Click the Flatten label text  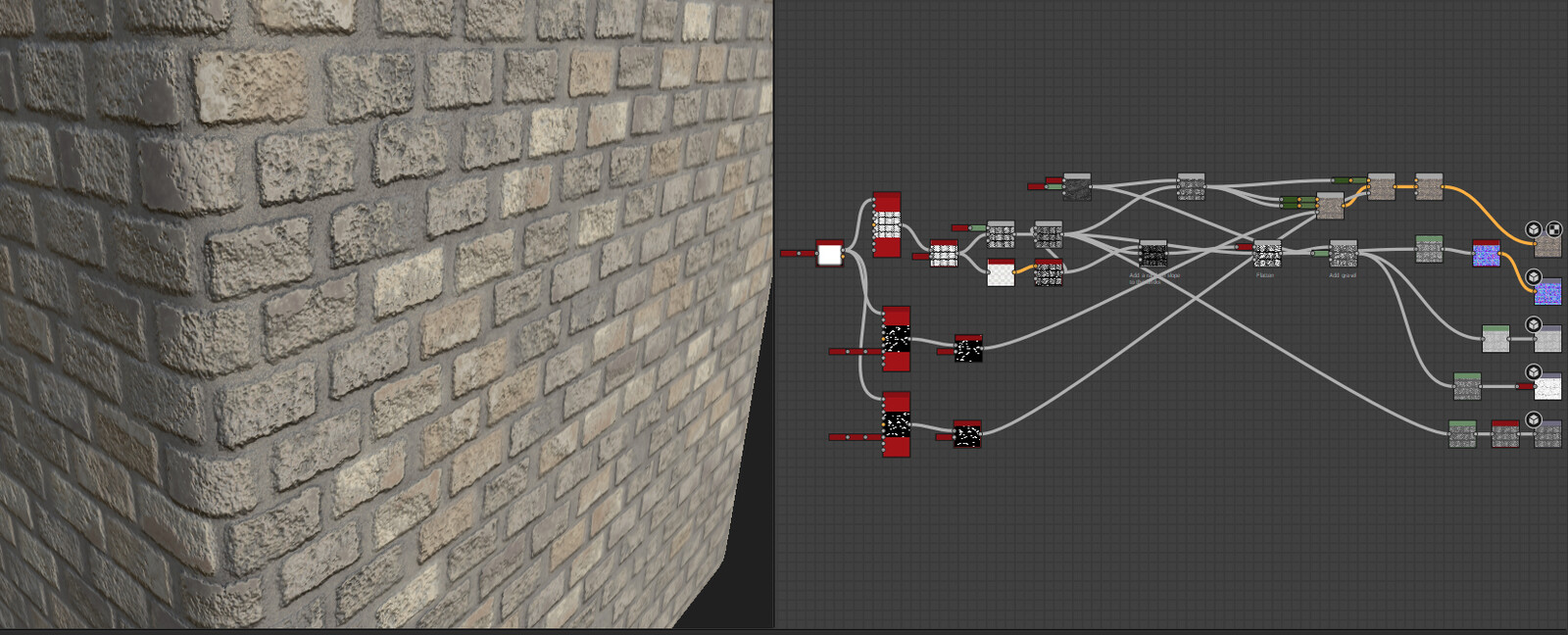pyautogui.click(x=1265, y=275)
